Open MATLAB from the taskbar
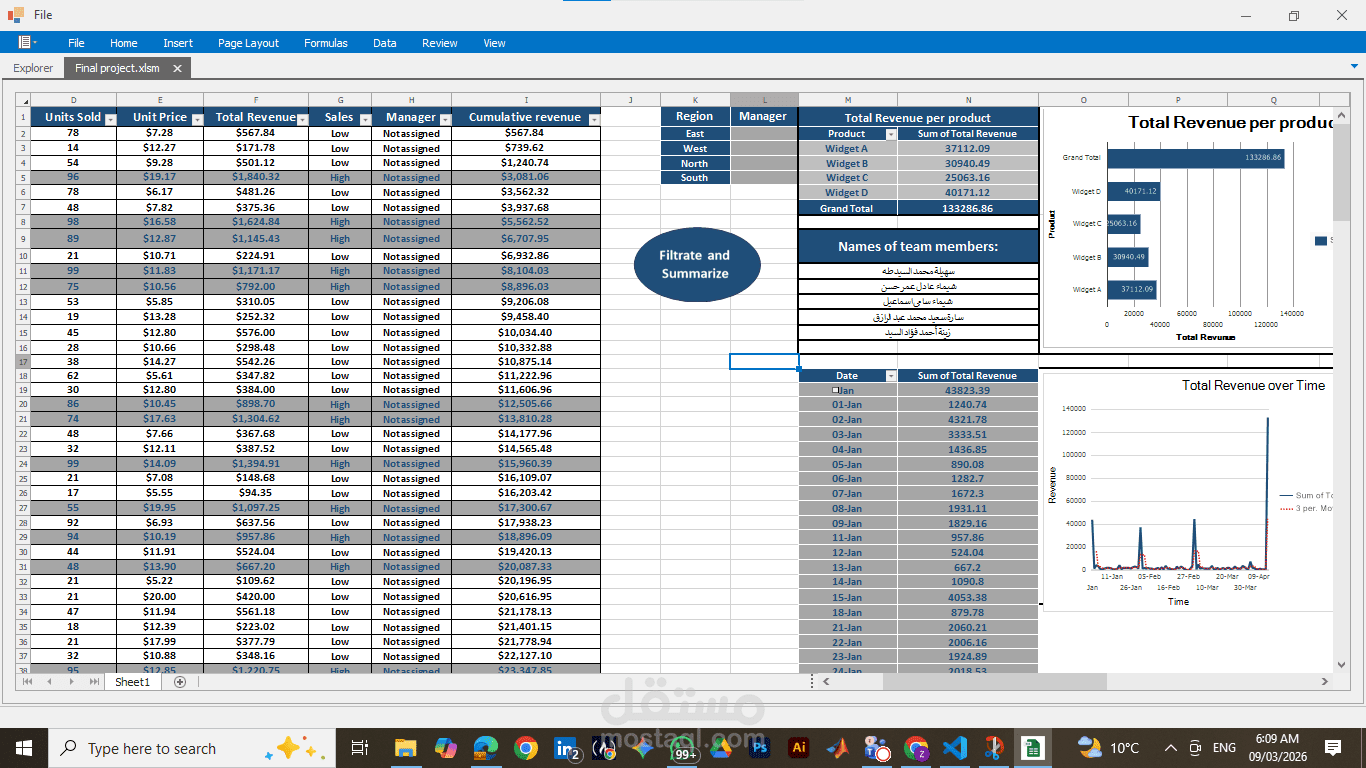The width and height of the screenshot is (1366, 768). click(838, 747)
